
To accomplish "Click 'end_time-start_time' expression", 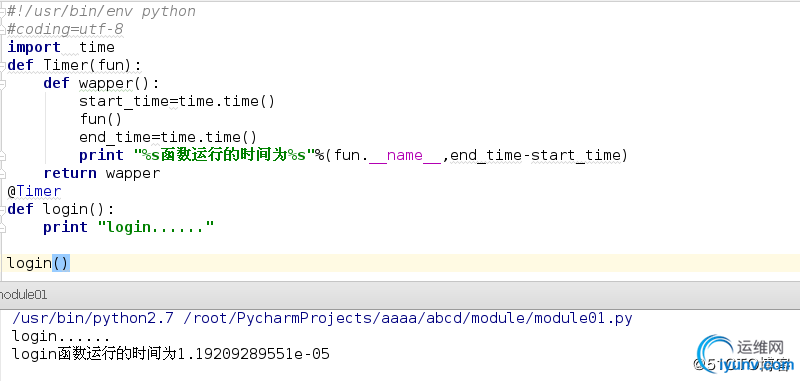I will 536,155.
